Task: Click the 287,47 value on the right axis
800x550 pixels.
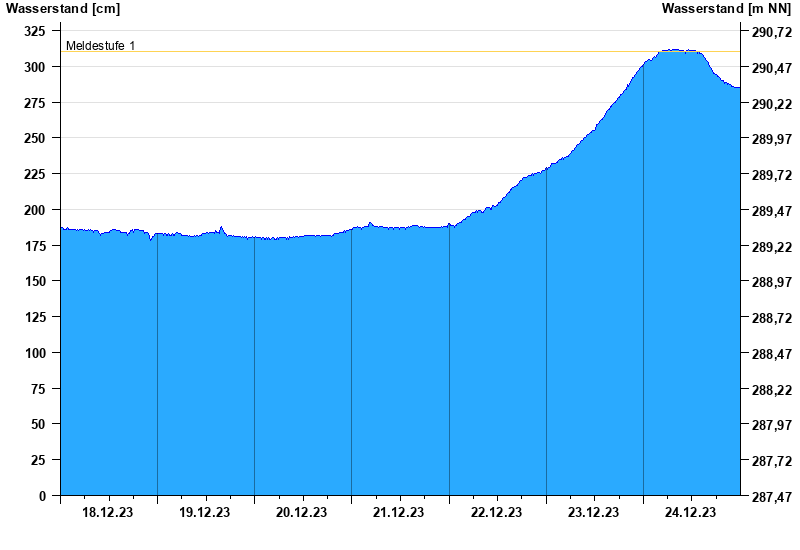Action: 770,497
